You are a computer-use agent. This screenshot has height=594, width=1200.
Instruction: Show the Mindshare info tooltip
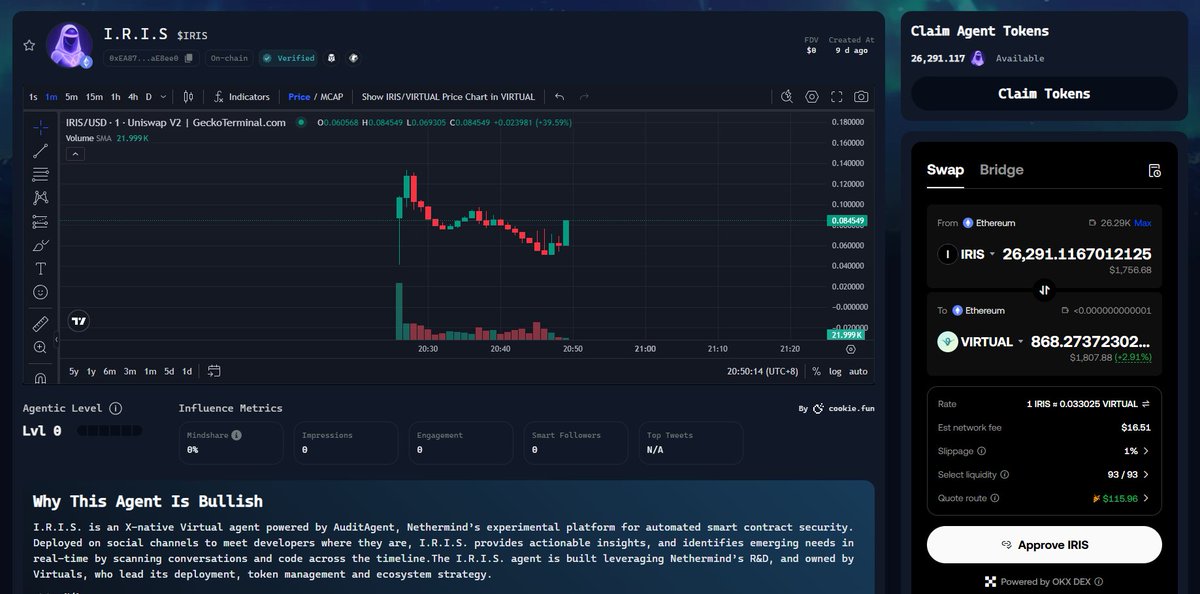tap(236, 435)
